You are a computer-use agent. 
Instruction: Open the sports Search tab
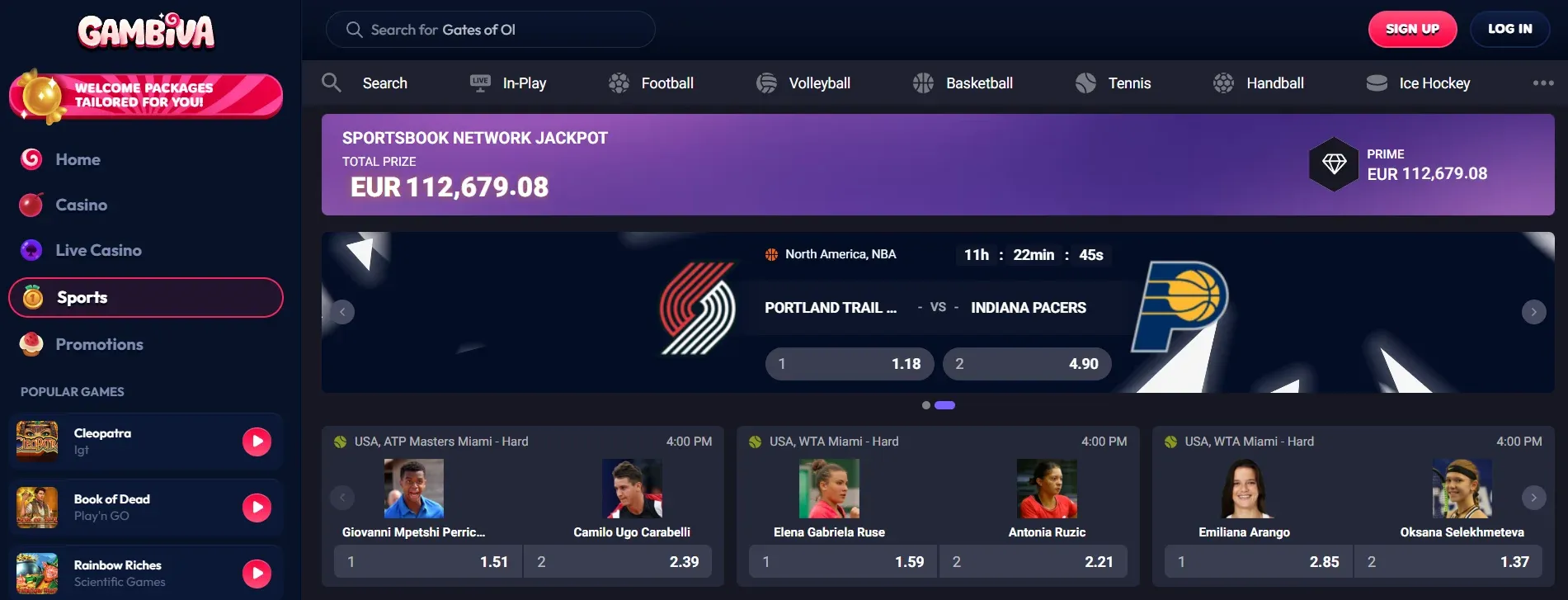384,83
